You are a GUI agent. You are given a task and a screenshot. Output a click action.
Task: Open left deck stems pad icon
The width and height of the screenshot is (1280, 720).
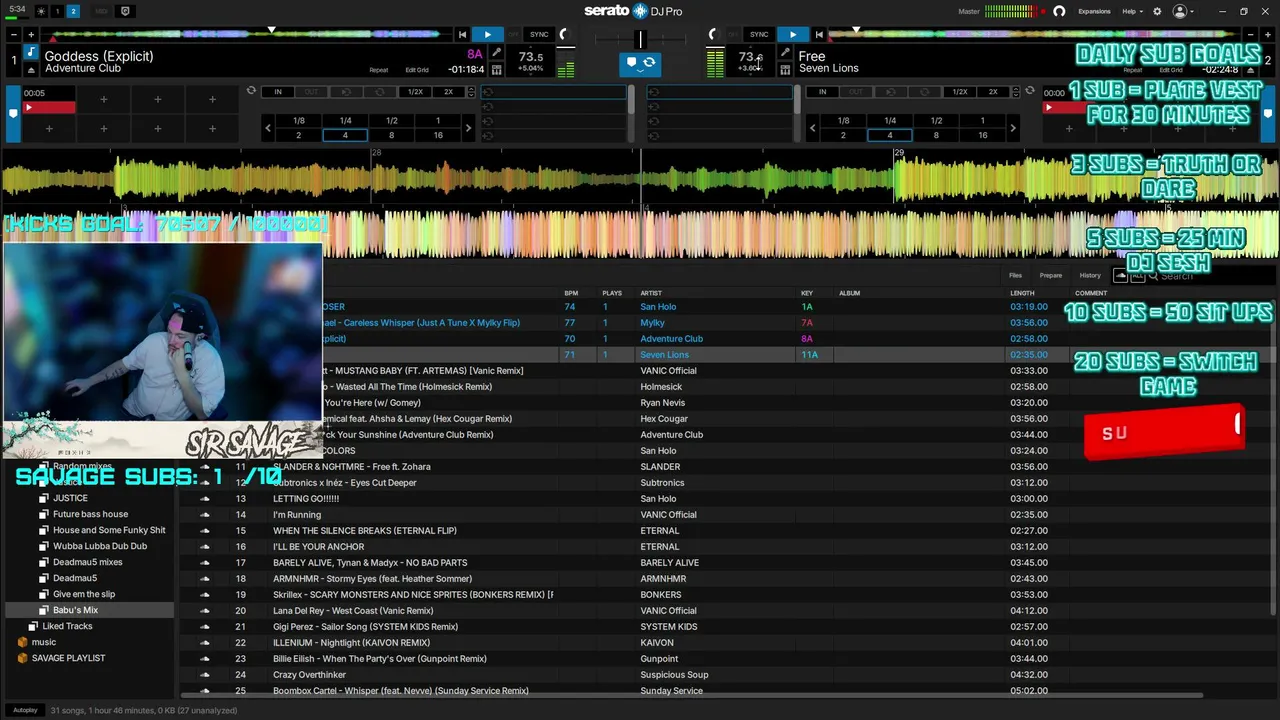click(x=497, y=70)
